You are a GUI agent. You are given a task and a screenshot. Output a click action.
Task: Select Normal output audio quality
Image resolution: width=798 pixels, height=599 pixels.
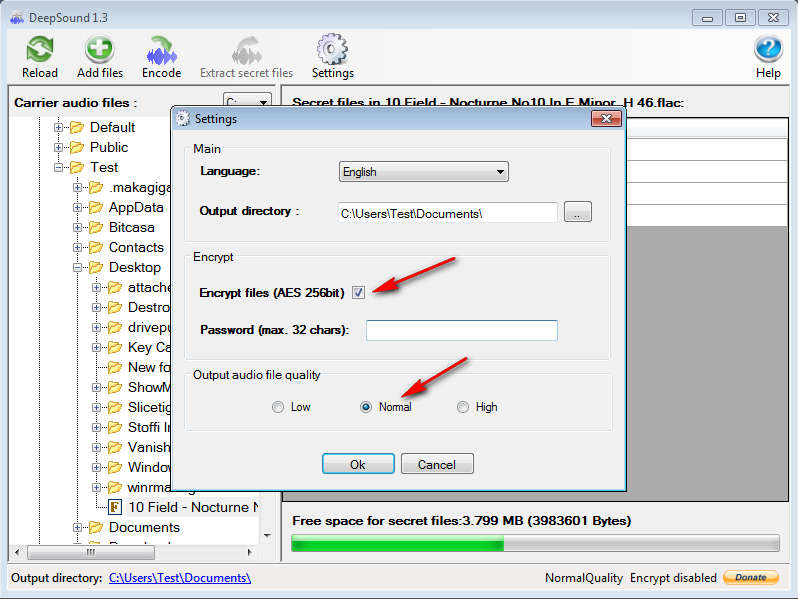[365, 407]
